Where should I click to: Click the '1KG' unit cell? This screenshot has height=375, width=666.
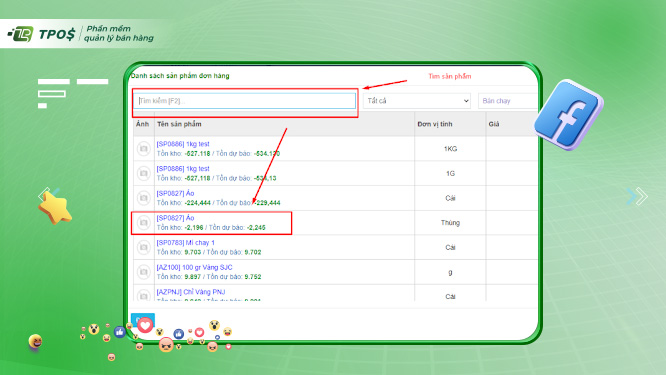(x=450, y=149)
